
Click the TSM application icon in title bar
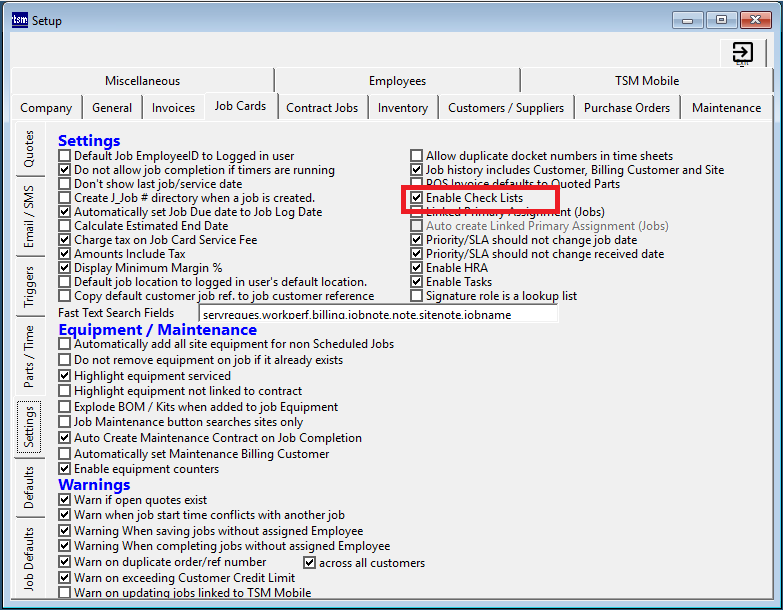18,19
